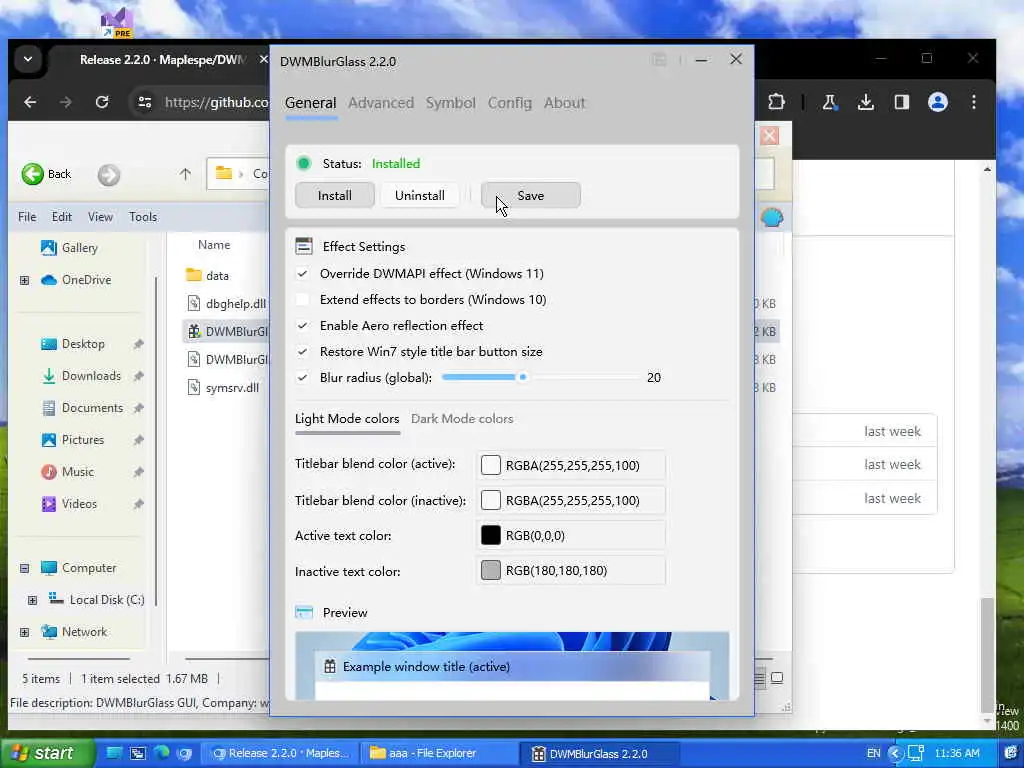Viewport: 1024px width, 768px height.
Task: Select symsrv.dll file
Action: click(x=223, y=388)
